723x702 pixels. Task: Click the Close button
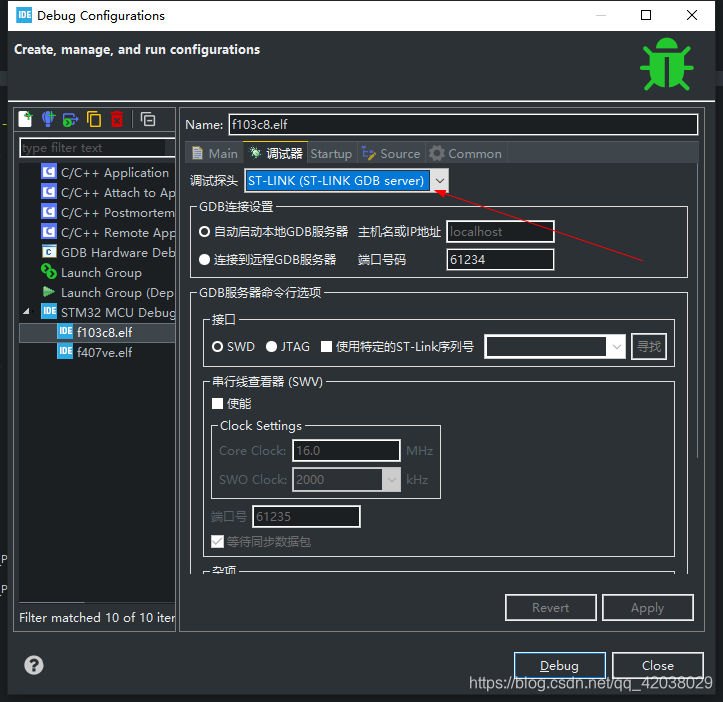click(658, 666)
